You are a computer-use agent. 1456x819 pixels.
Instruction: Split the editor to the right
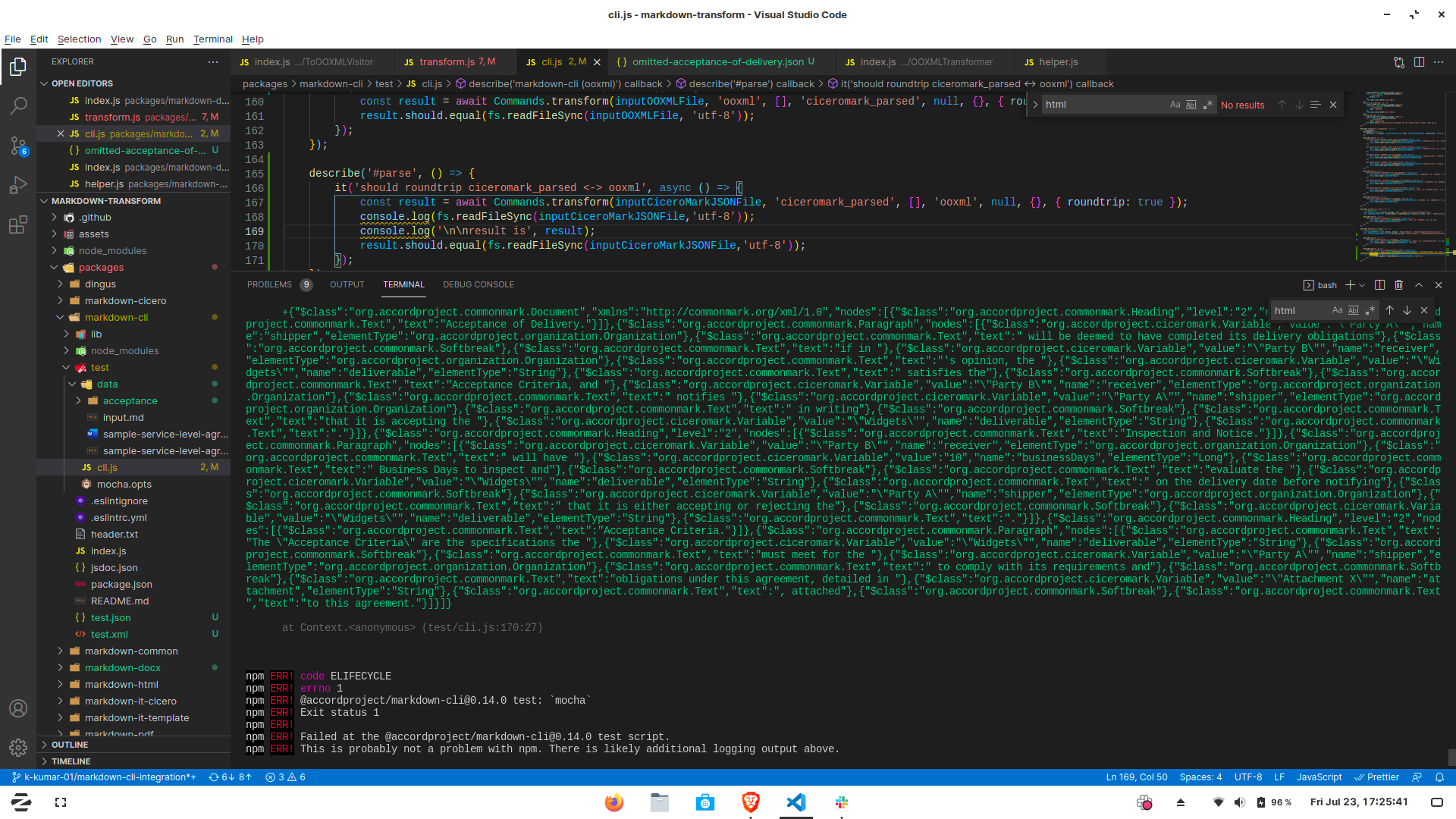pyautogui.click(x=1419, y=62)
